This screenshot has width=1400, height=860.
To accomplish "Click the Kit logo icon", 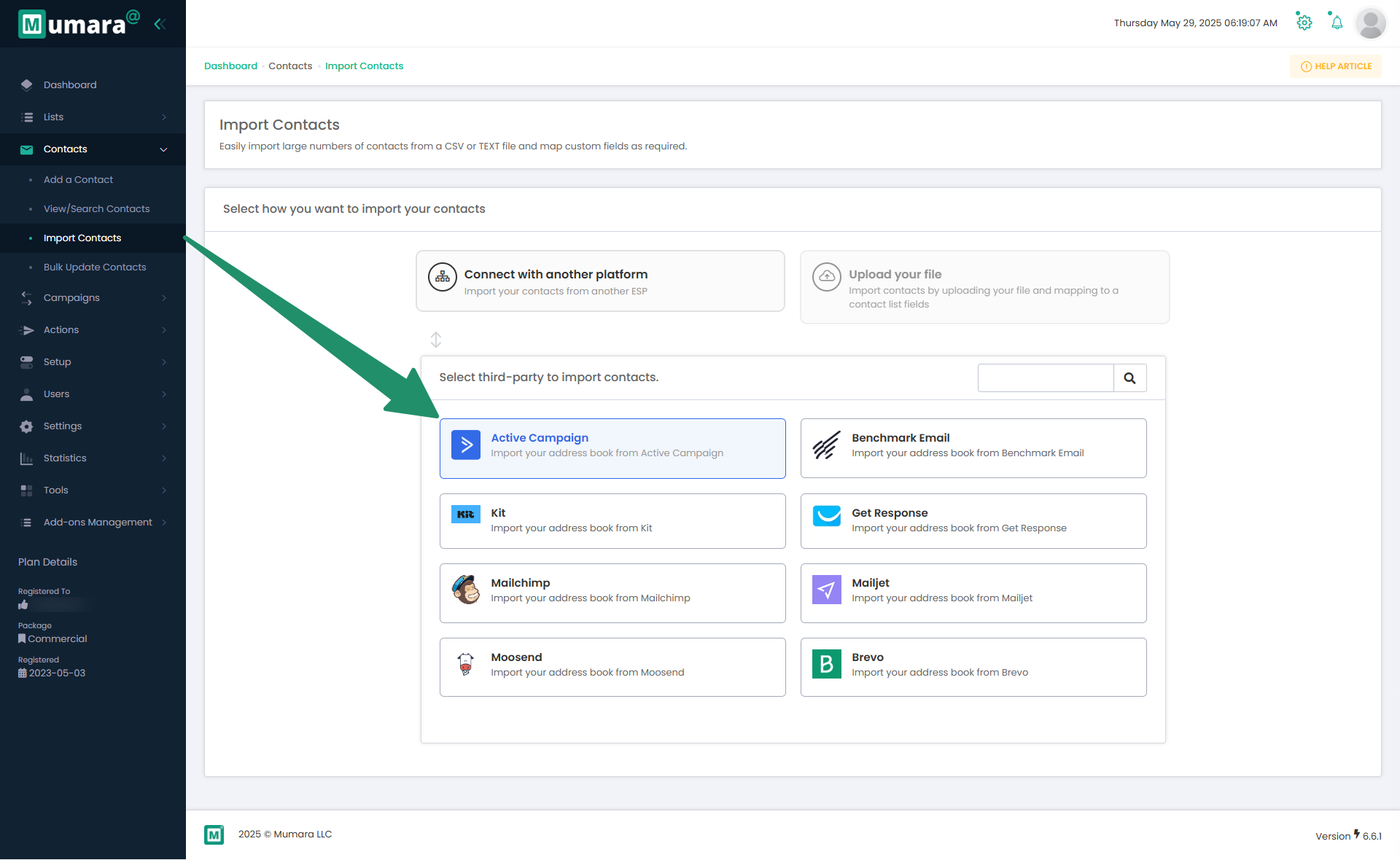I will tap(466, 514).
